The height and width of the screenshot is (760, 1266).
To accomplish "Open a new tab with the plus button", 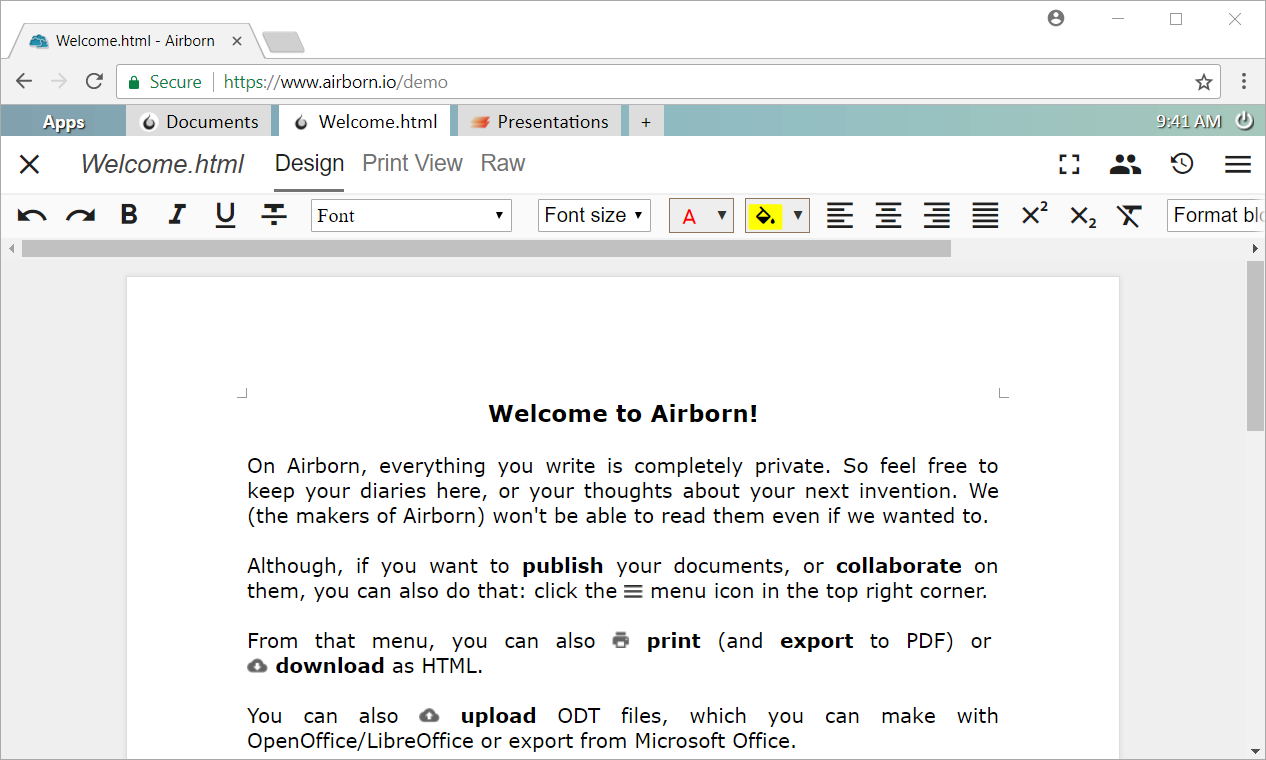I will coord(645,121).
